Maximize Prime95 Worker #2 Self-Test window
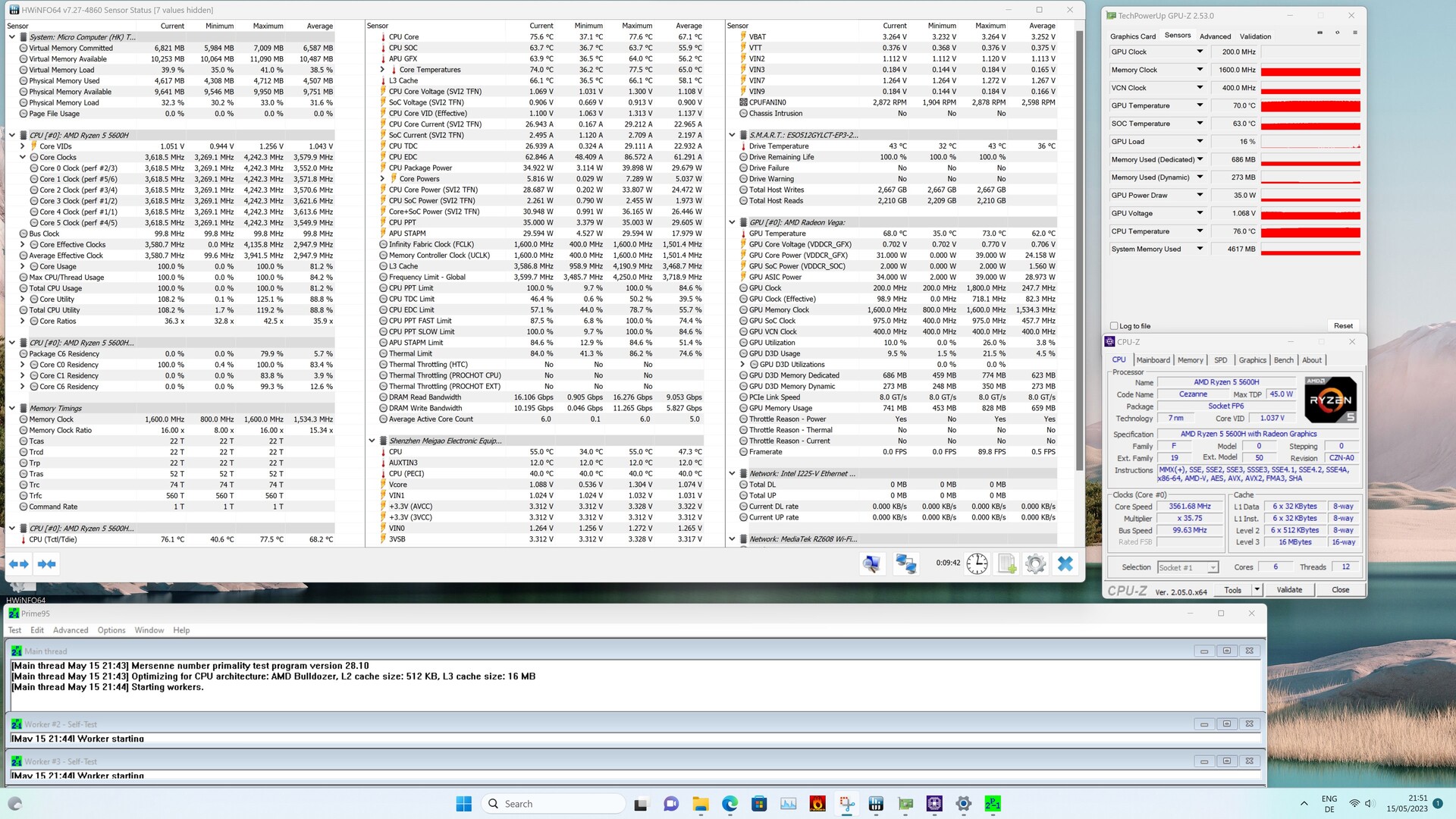Screen dimensions: 1456x819 [1226, 724]
